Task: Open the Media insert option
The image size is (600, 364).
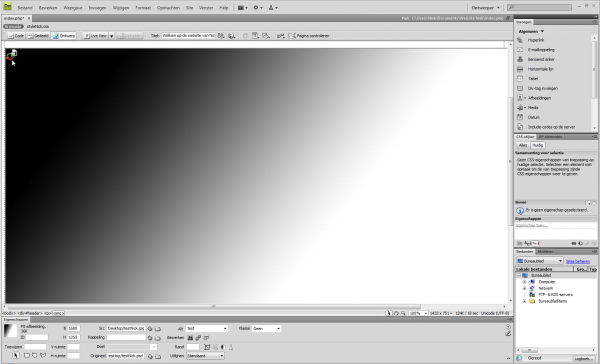Action: pyautogui.click(x=533, y=108)
